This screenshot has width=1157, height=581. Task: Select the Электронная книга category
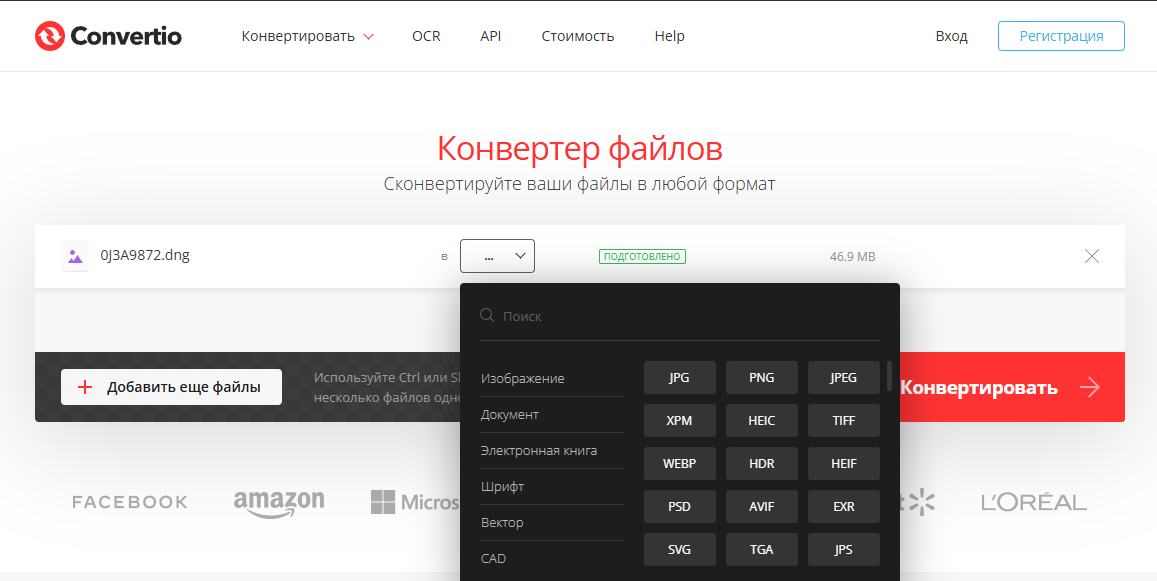tap(552, 450)
